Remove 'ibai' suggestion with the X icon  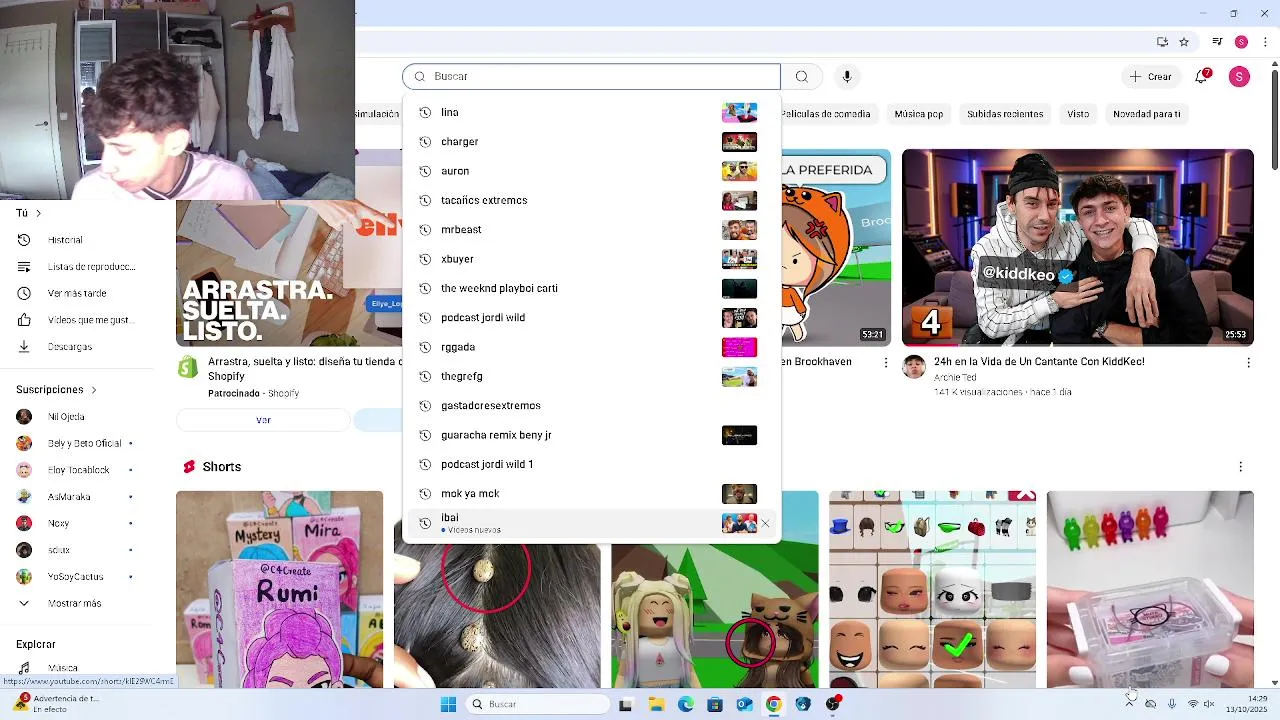(x=765, y=523)
